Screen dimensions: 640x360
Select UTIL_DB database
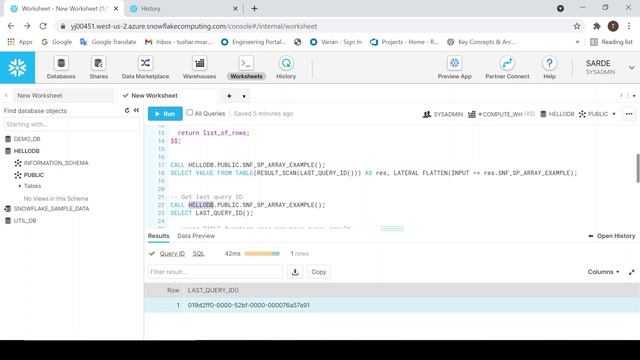[x=25, y=220]
